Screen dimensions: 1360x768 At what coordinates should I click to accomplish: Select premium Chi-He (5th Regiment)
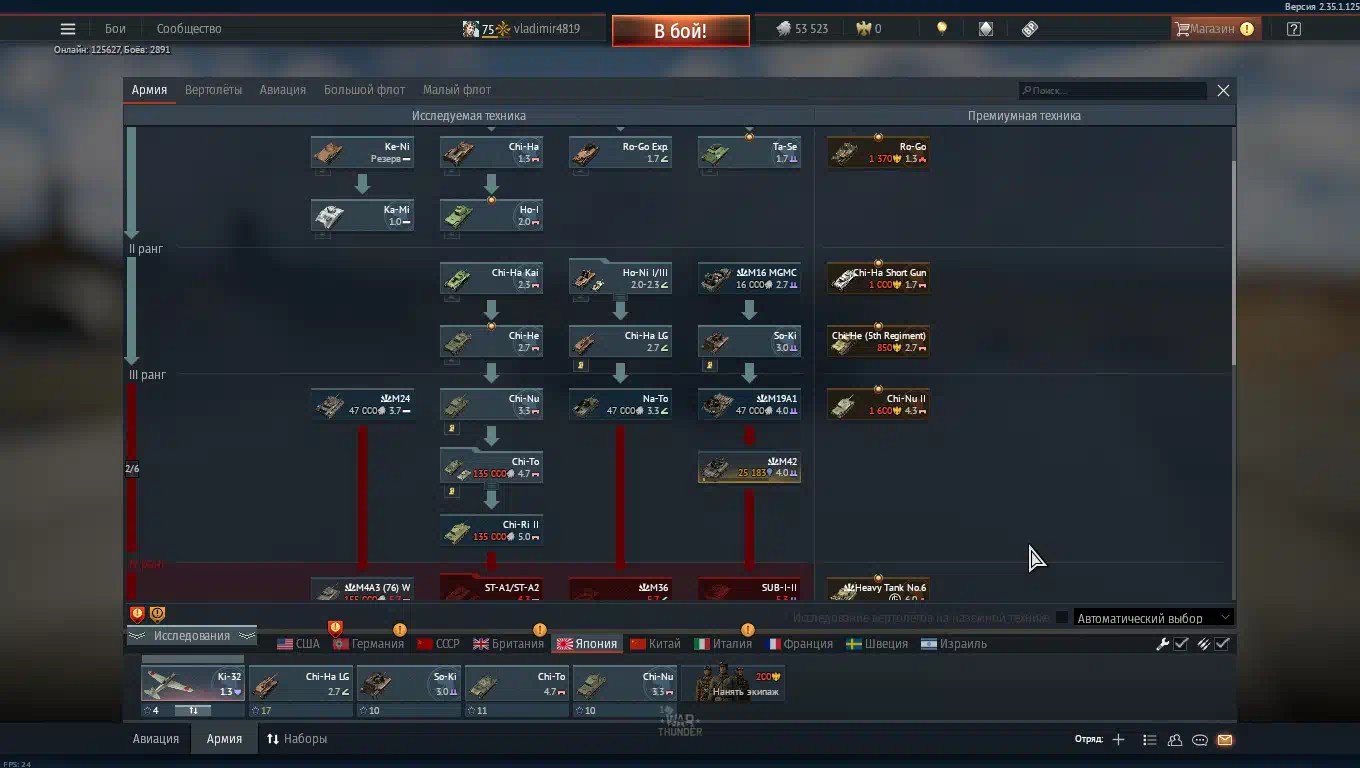[x=878, y=342]
